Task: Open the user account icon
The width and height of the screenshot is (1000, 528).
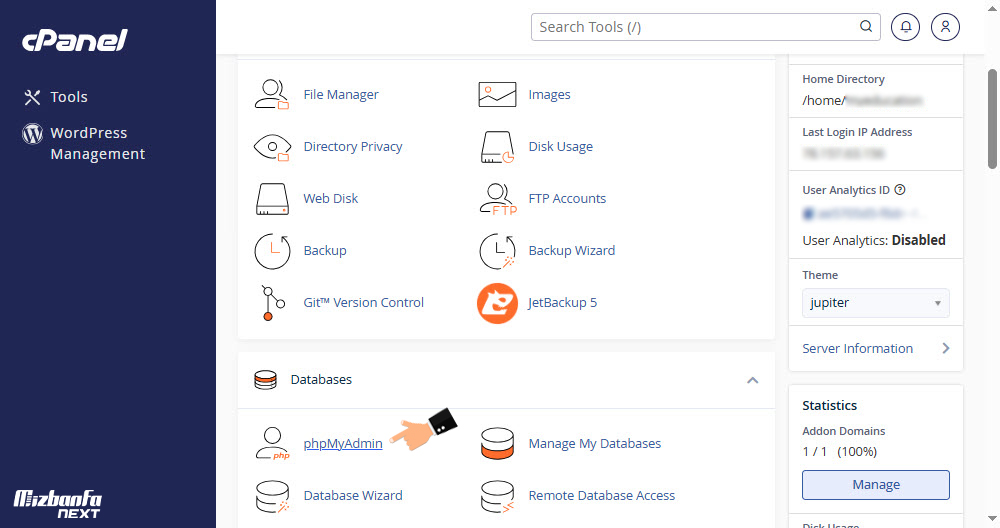Action: (x=945, y=27)
